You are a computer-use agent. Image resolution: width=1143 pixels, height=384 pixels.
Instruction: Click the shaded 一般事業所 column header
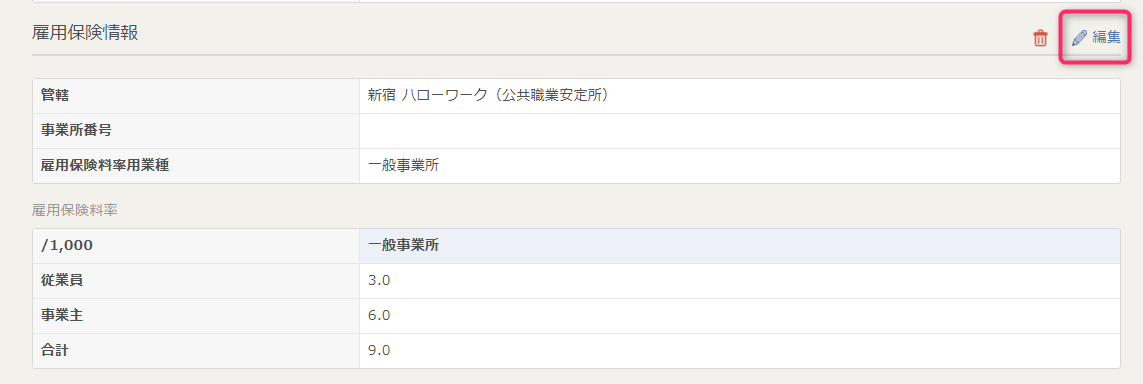coord(739,246)
